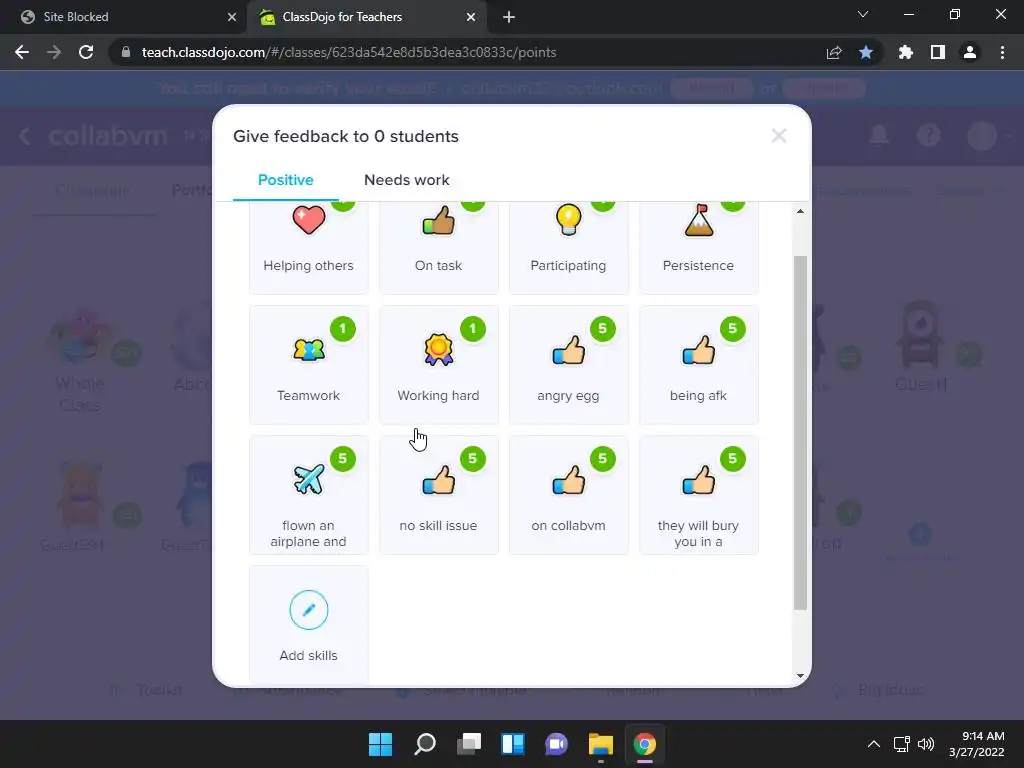Award the Working hard ribbon skill
Screen dimensions: 1024x768
438,365
